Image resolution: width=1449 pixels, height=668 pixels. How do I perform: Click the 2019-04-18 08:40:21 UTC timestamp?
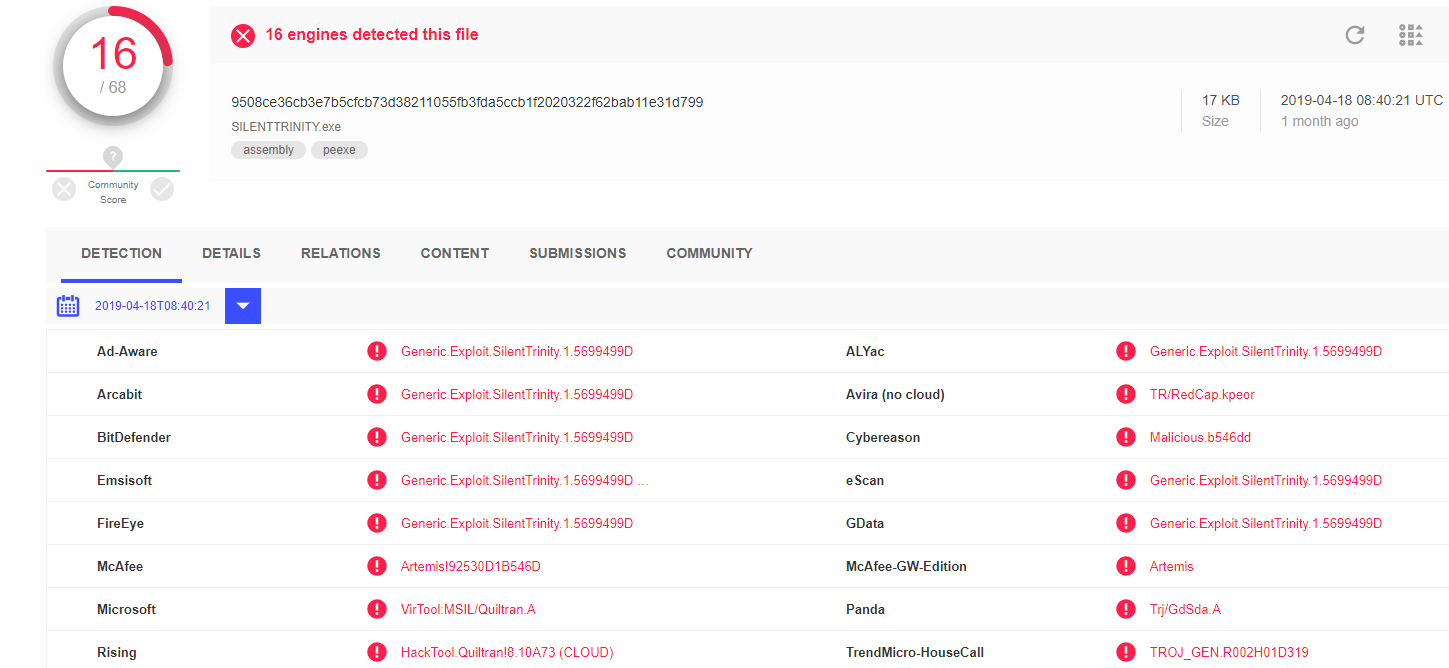1362,100
